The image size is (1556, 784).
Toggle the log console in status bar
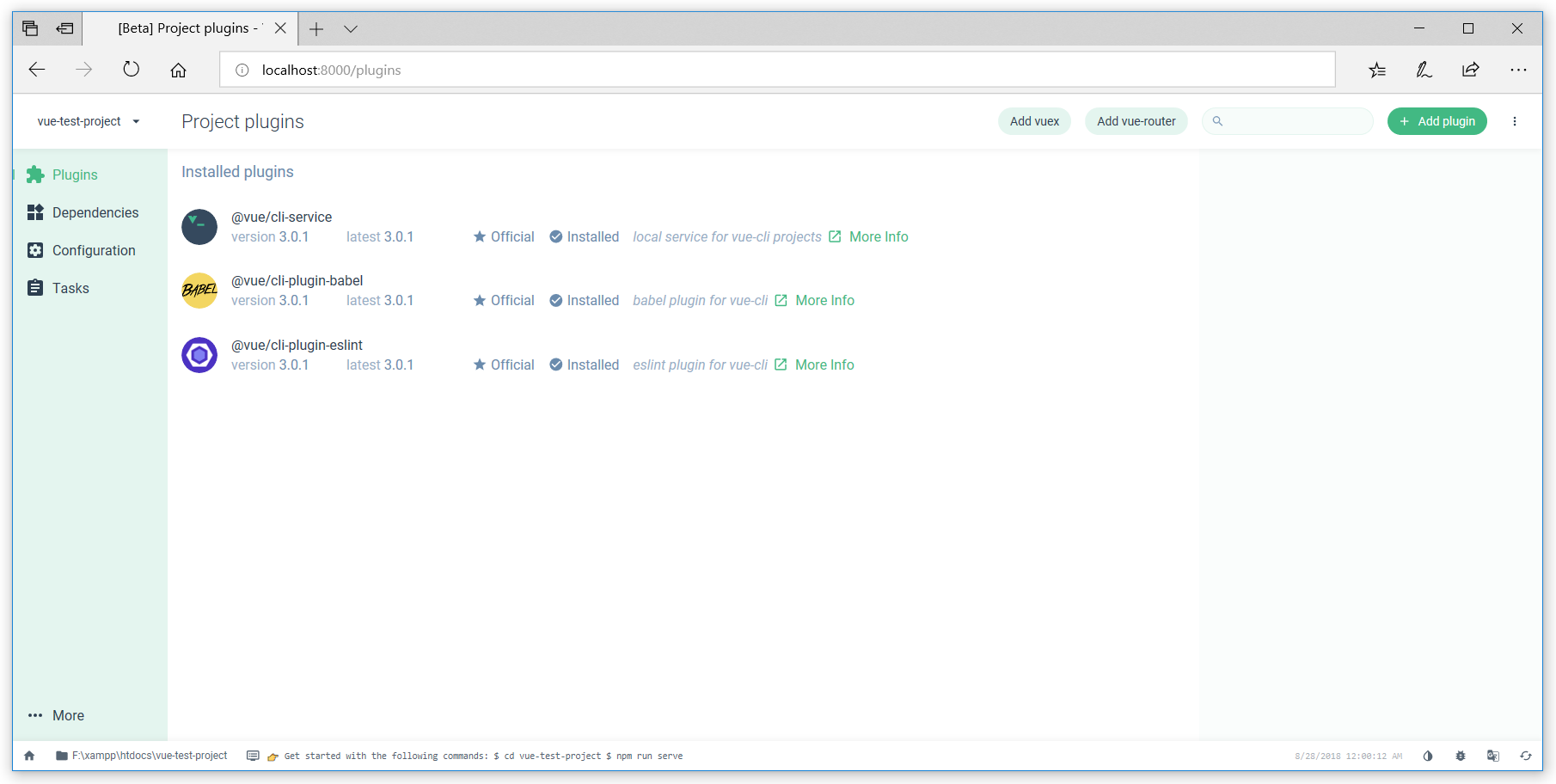coord(253,756)
